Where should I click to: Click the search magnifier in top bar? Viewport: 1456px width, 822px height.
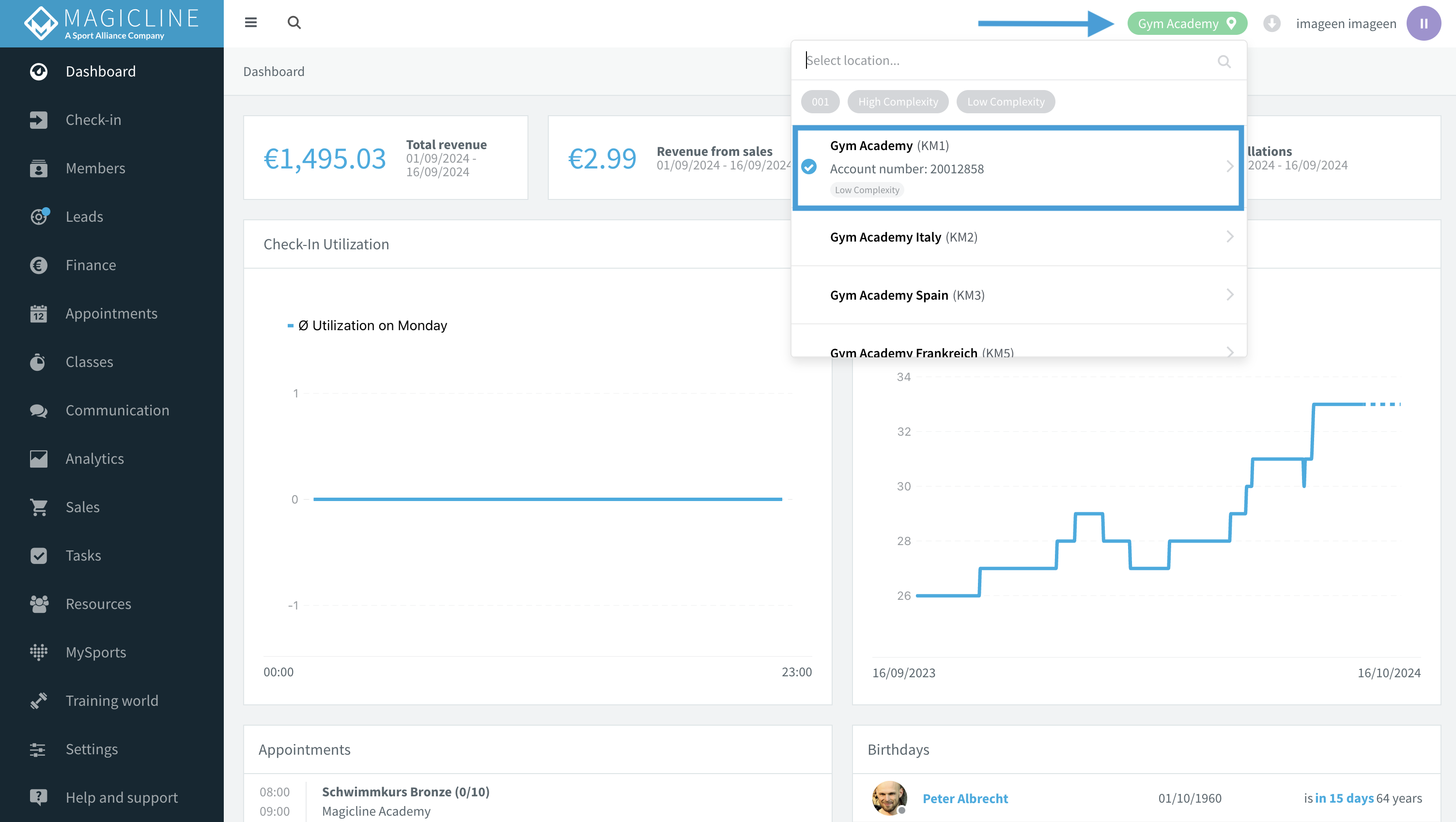point(294,23)
